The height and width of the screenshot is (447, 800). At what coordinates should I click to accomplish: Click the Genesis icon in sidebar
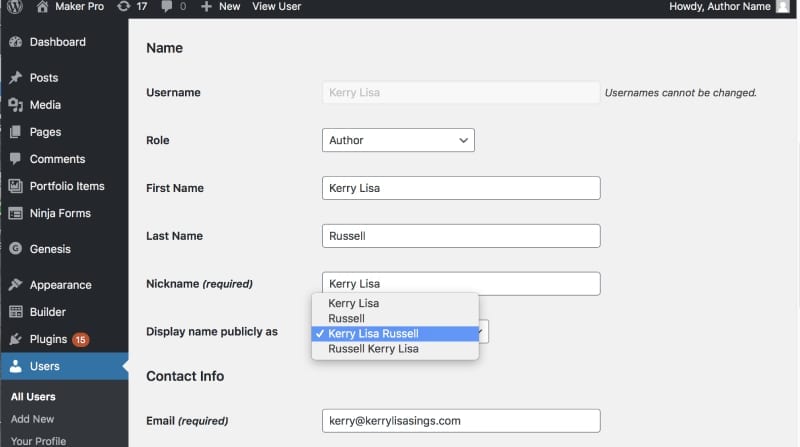point(15,249)
